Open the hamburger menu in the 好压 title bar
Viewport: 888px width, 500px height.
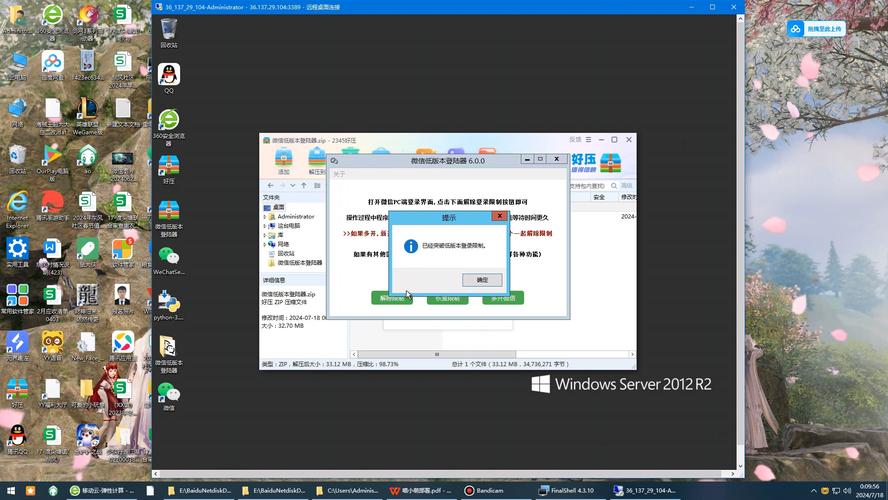pyautogui.click(x=588, y=139)
